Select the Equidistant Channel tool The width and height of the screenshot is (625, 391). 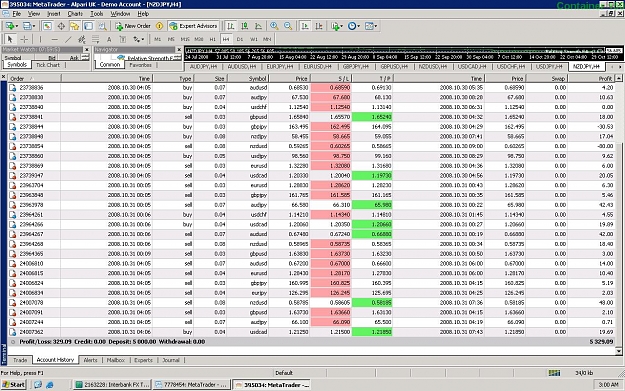[x=82, y=39]
